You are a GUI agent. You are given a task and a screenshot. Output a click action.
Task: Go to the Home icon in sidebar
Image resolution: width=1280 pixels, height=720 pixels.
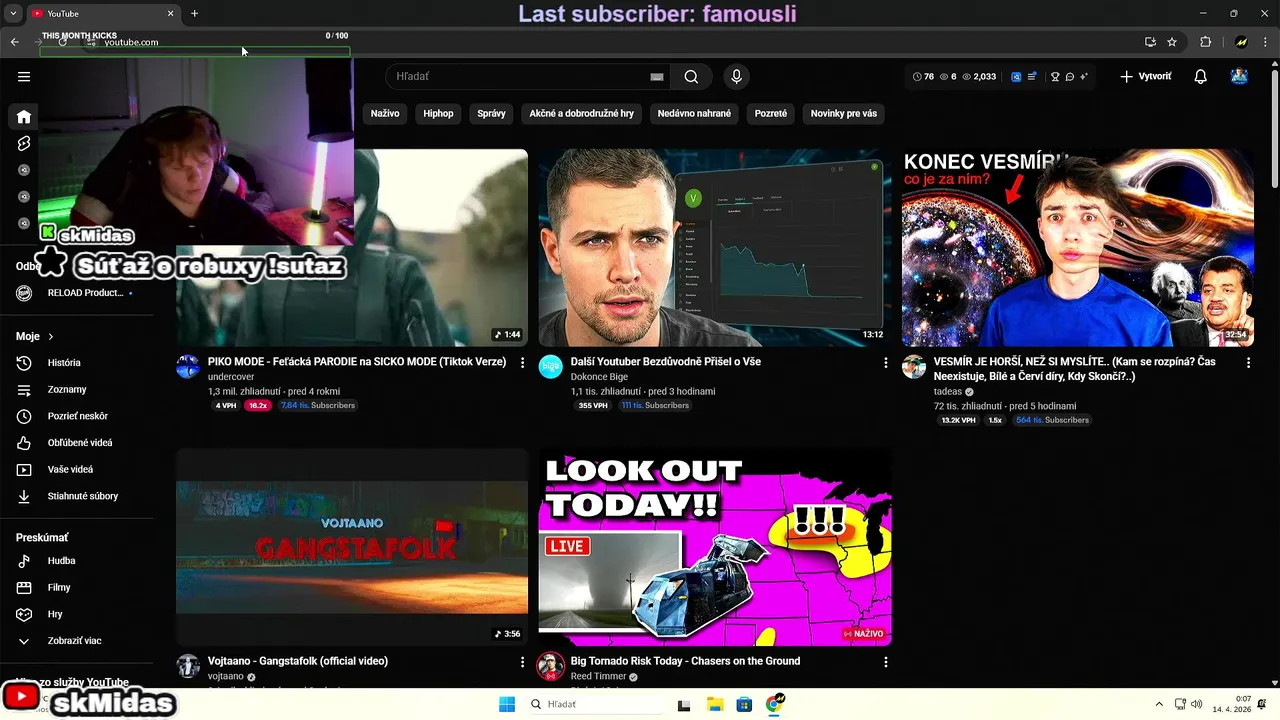[x=24, y=117]
